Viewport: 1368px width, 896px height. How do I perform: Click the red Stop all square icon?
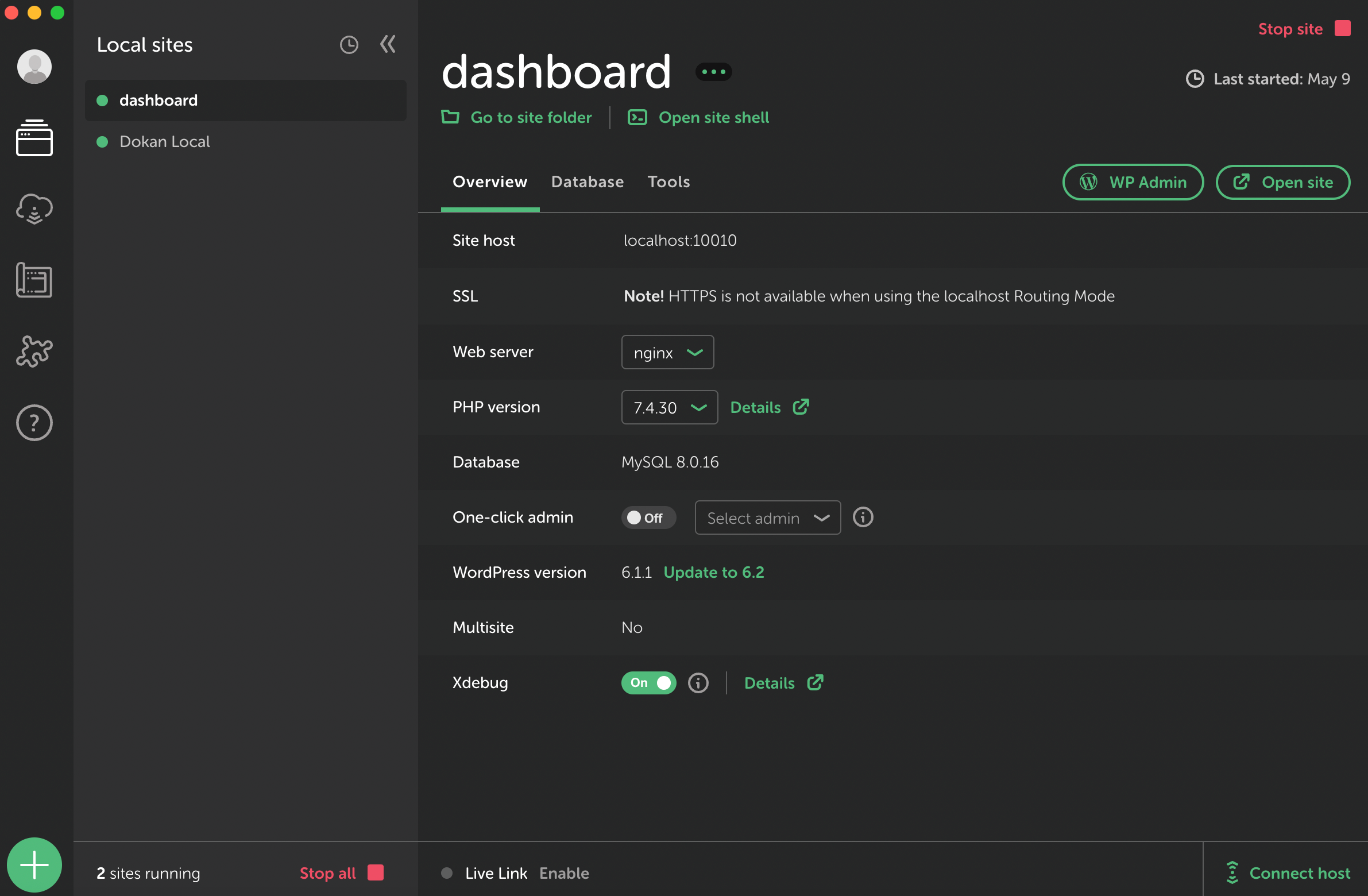pos(376,872)
